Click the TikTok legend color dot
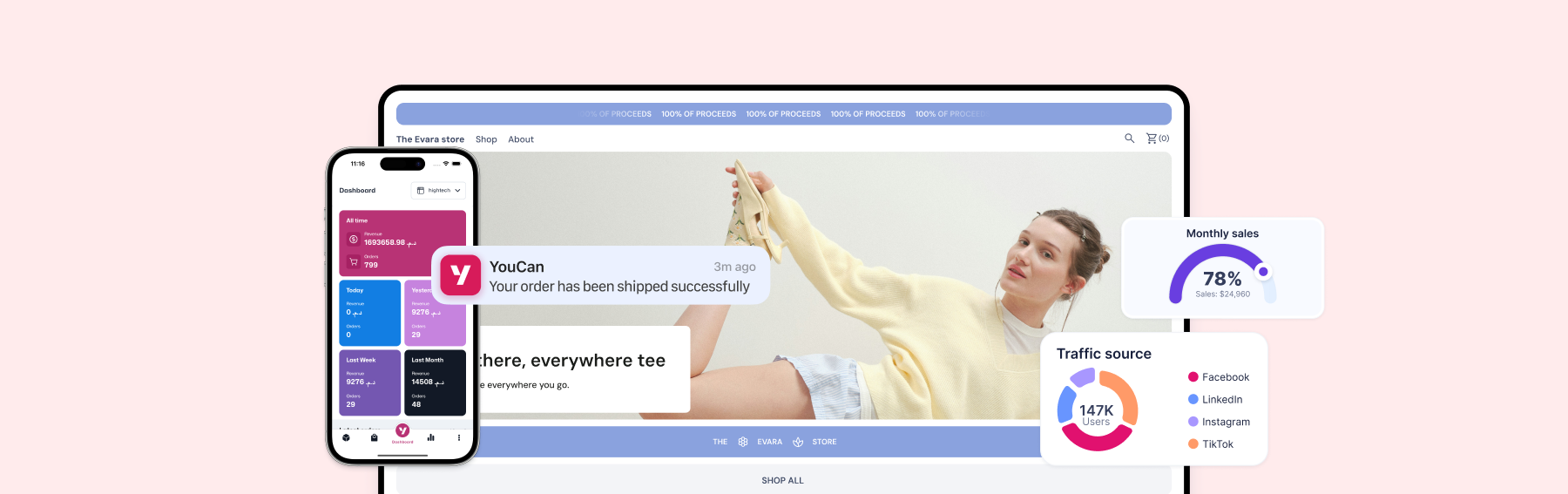 click(1193, 443)
